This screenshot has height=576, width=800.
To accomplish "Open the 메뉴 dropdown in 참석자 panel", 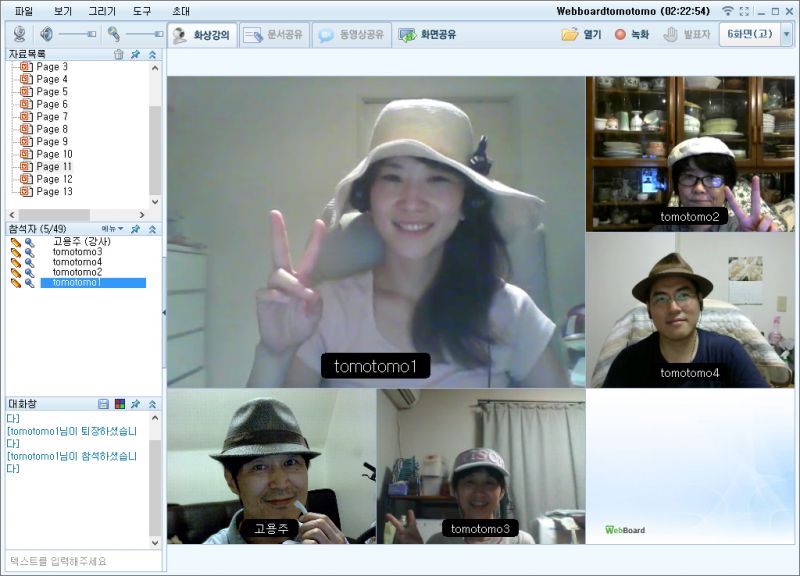I will 110,229.
